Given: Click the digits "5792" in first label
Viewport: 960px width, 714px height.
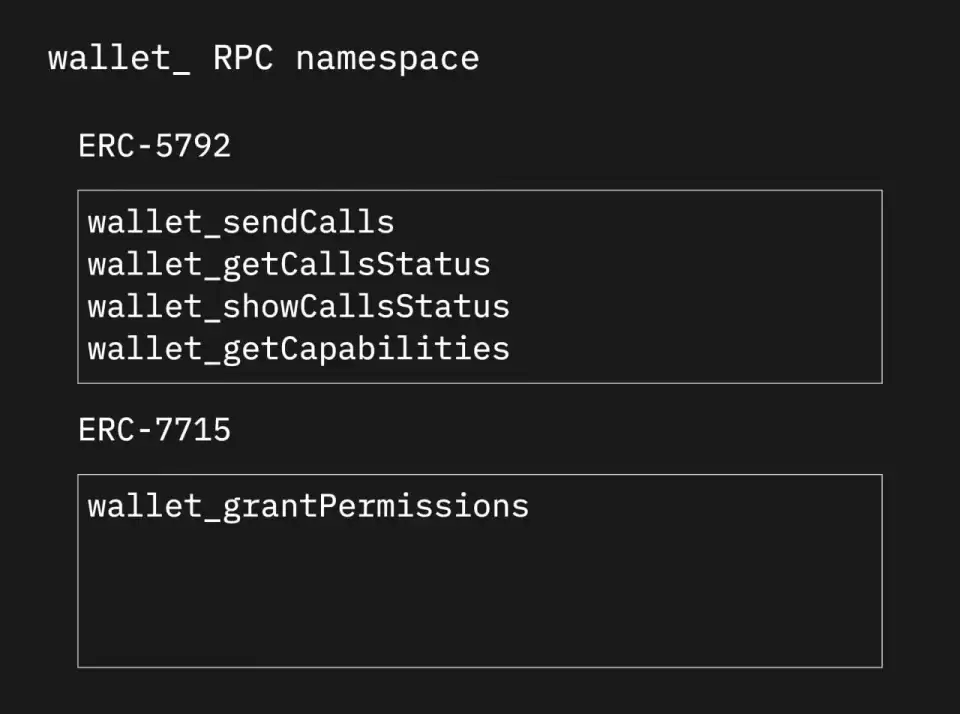Looking at the screenshot, I should [194, 146].
